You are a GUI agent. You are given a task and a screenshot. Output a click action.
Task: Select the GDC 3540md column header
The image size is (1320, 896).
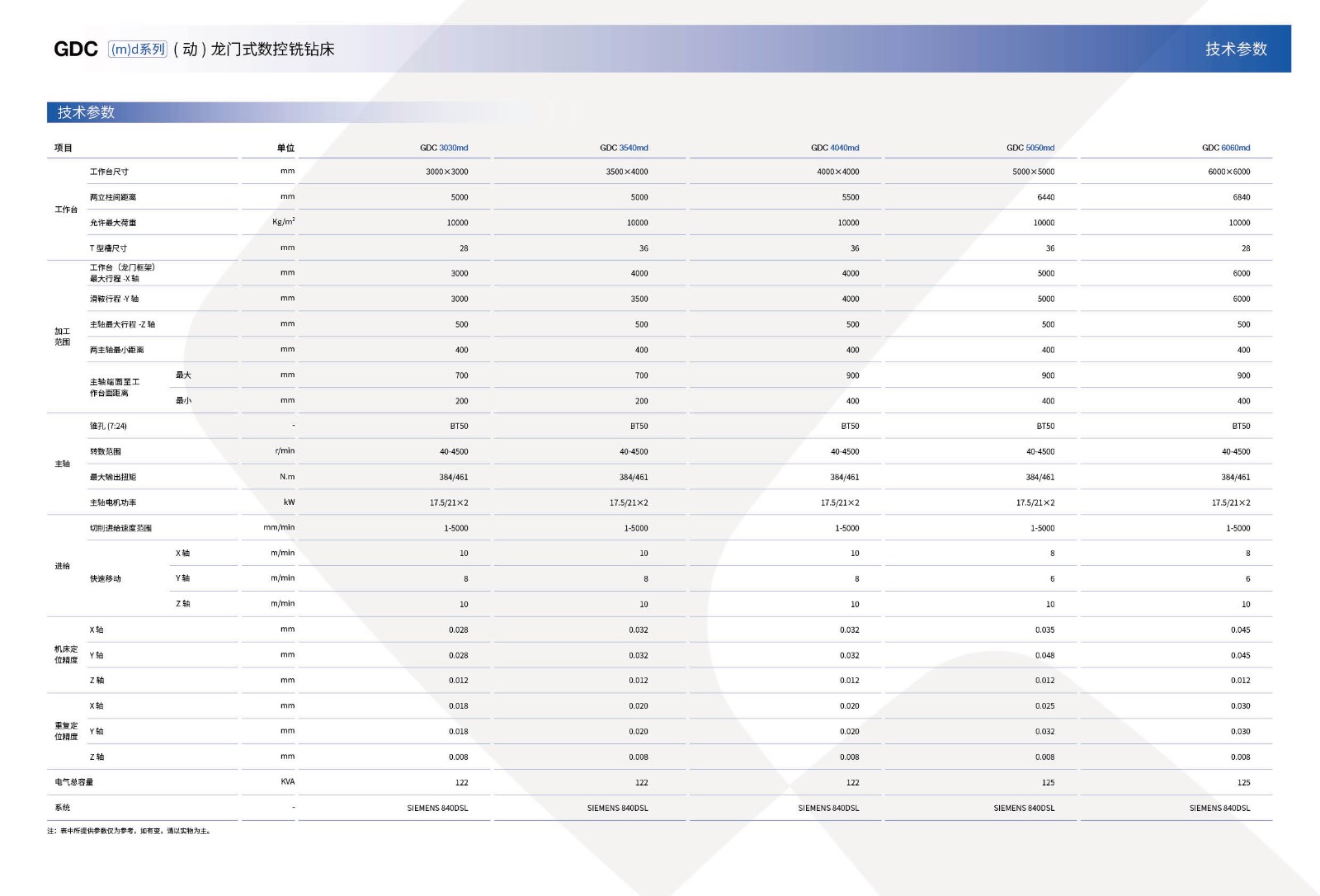[623, 149]
